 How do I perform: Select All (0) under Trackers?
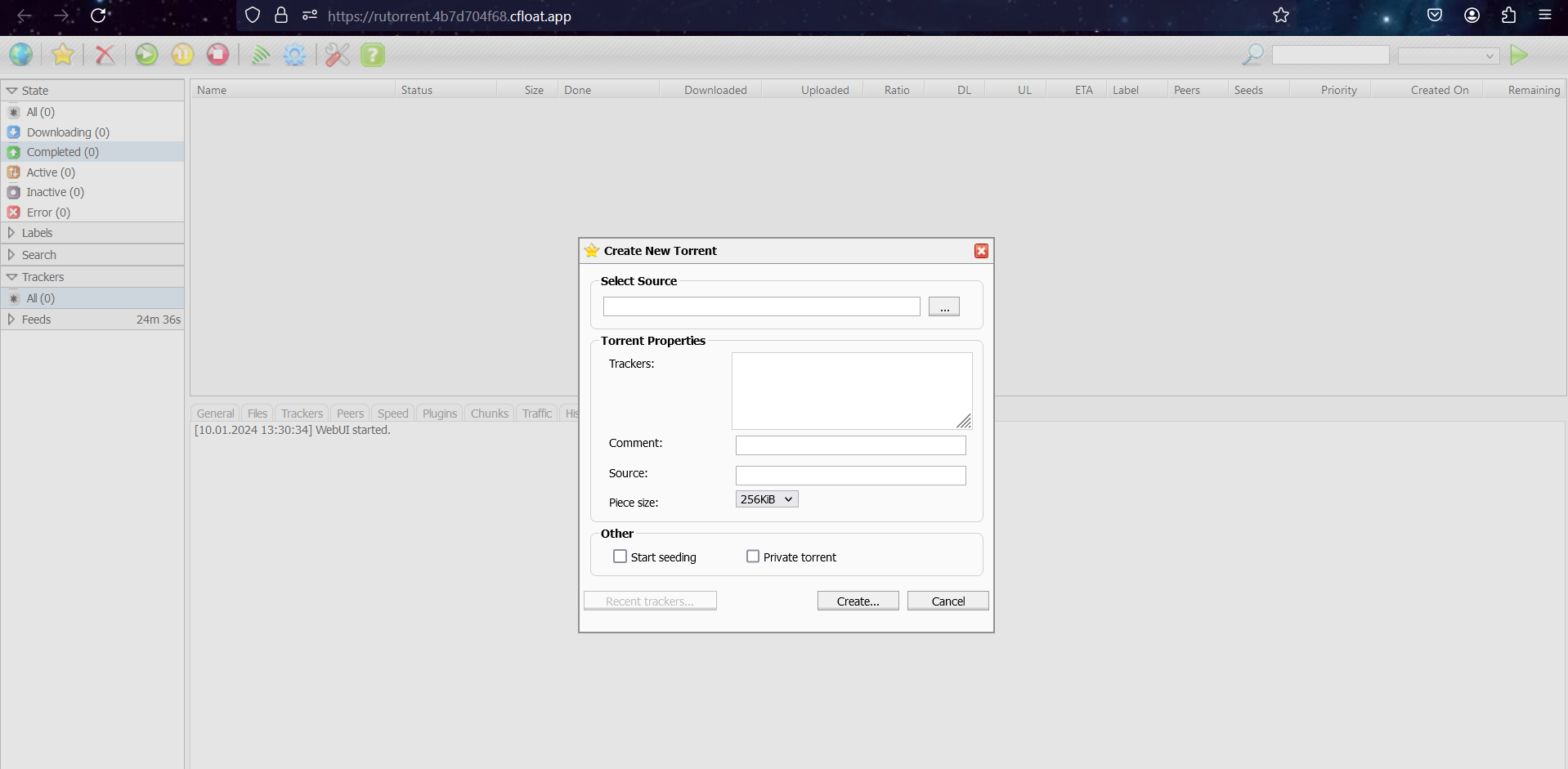[x=92, y=298]
